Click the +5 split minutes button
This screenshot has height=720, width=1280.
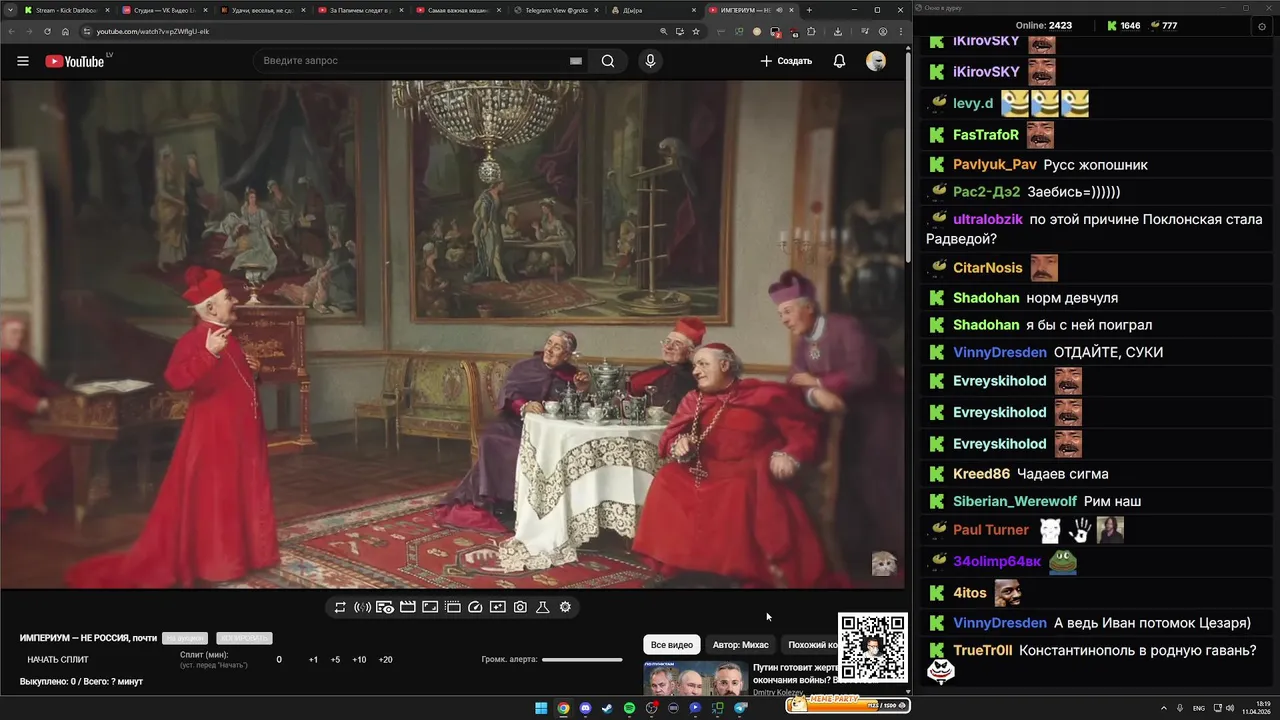335,660
